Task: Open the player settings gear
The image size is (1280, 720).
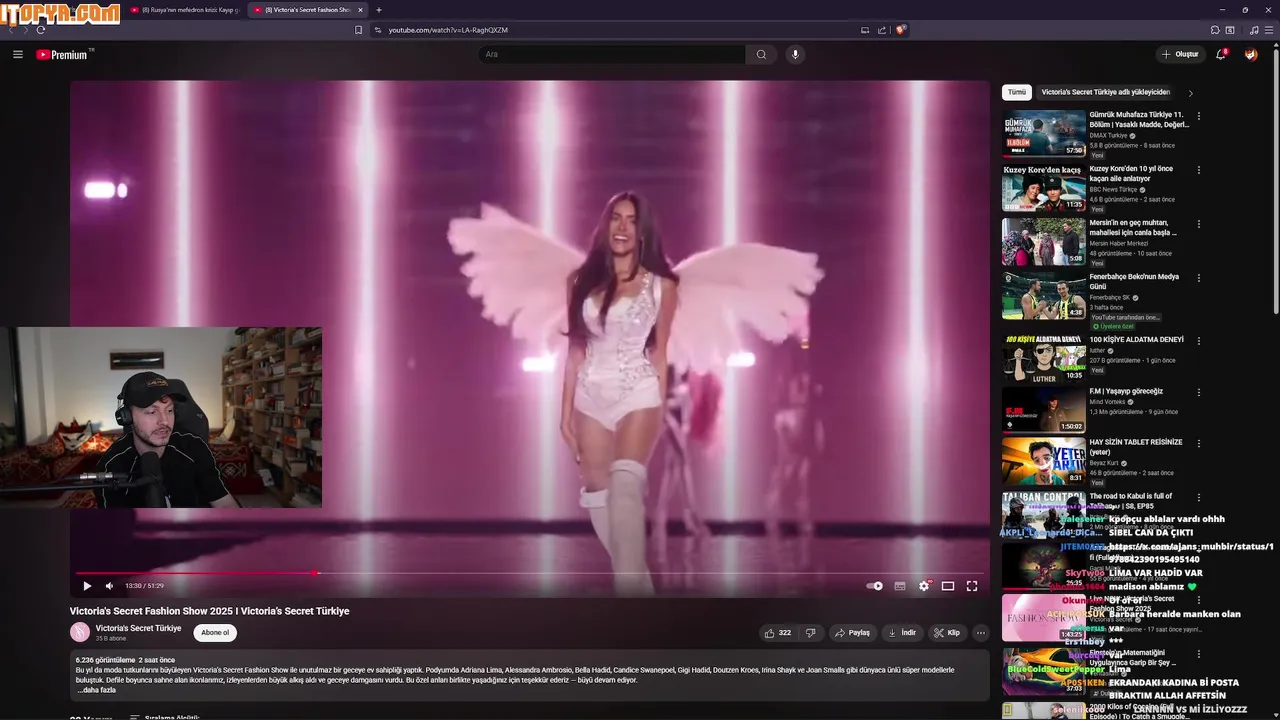Action: (x=924, y=586)
